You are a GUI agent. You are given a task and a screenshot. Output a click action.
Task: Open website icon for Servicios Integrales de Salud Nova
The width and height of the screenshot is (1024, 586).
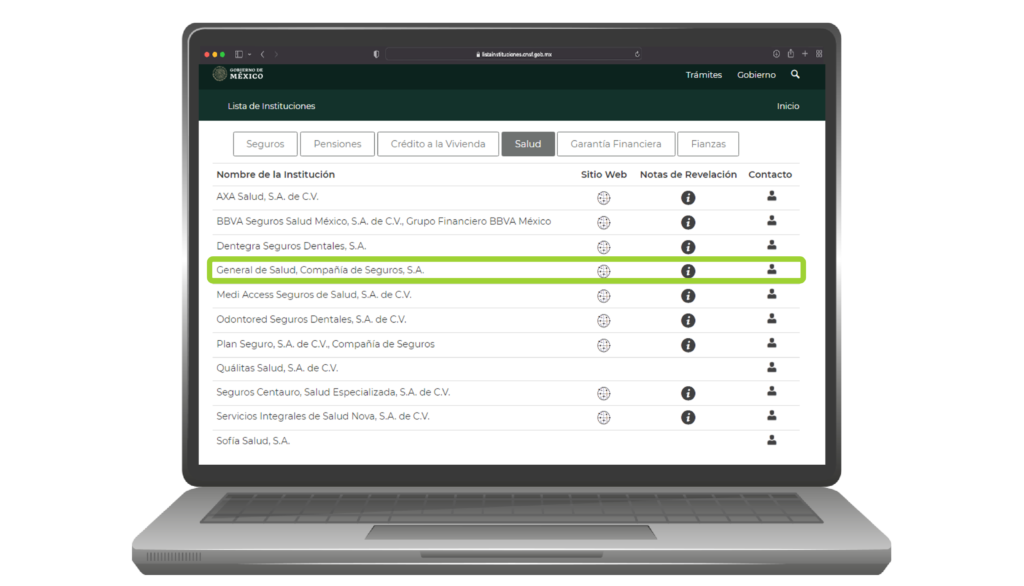tap(603, 417)
